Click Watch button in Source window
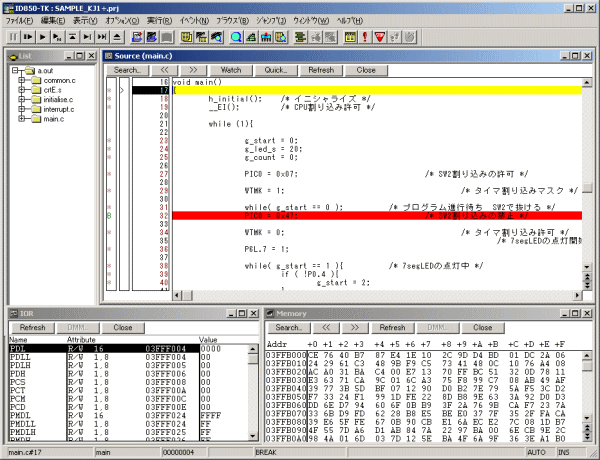Screen dimensions: 600x460 click(x=231, y=70)
